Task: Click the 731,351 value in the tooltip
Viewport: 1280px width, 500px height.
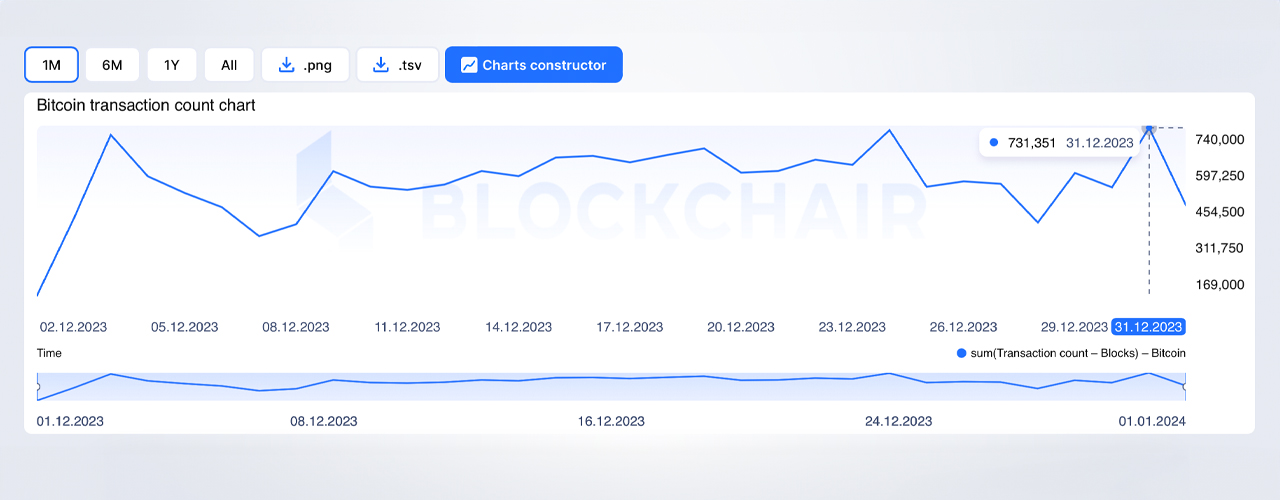Action: click(x=1029, y=143)
